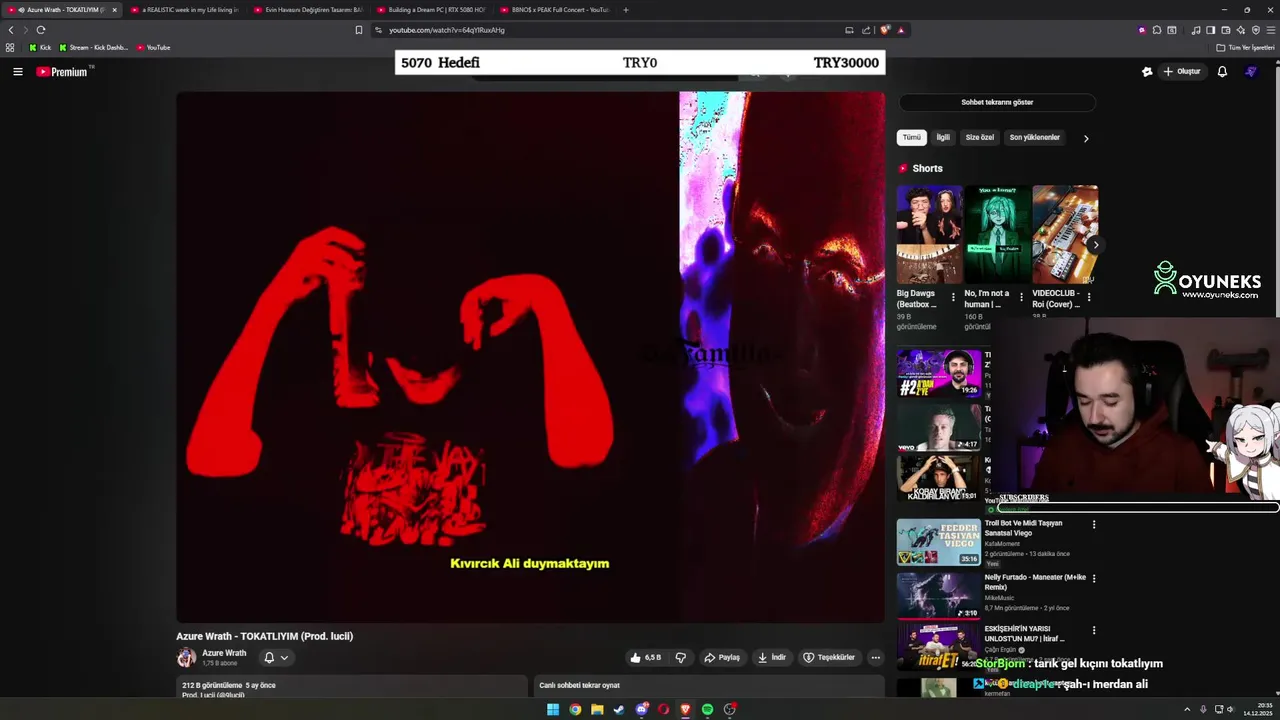Open a new browser tab
This screenshot has height=720, width=1280.
tap(626, 10)
